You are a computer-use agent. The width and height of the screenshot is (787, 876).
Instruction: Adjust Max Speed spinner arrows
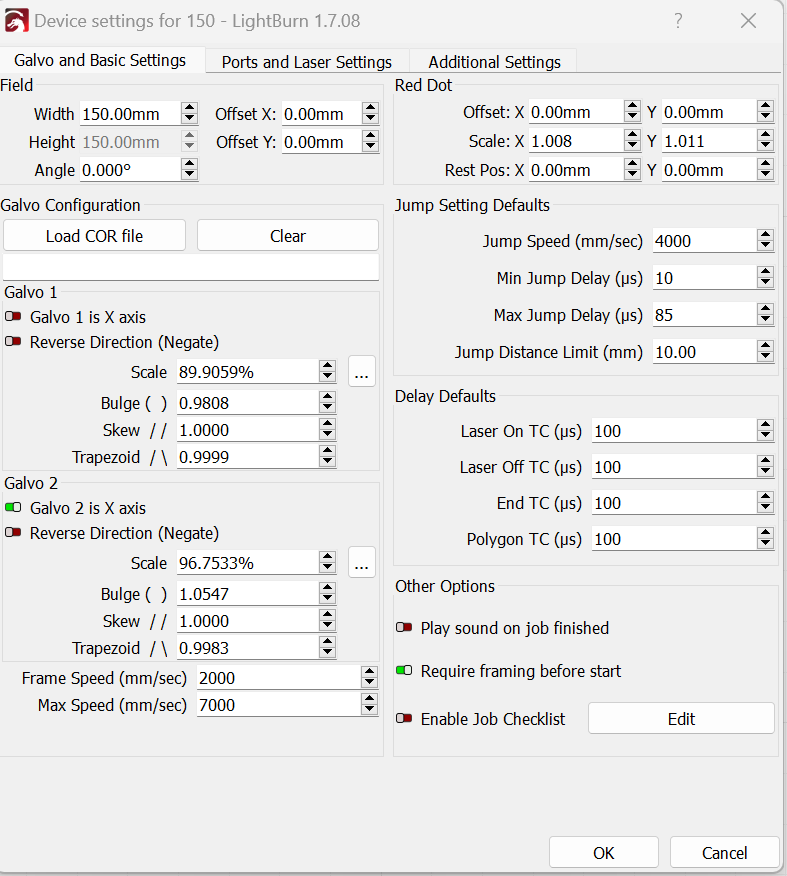(369, 704)
